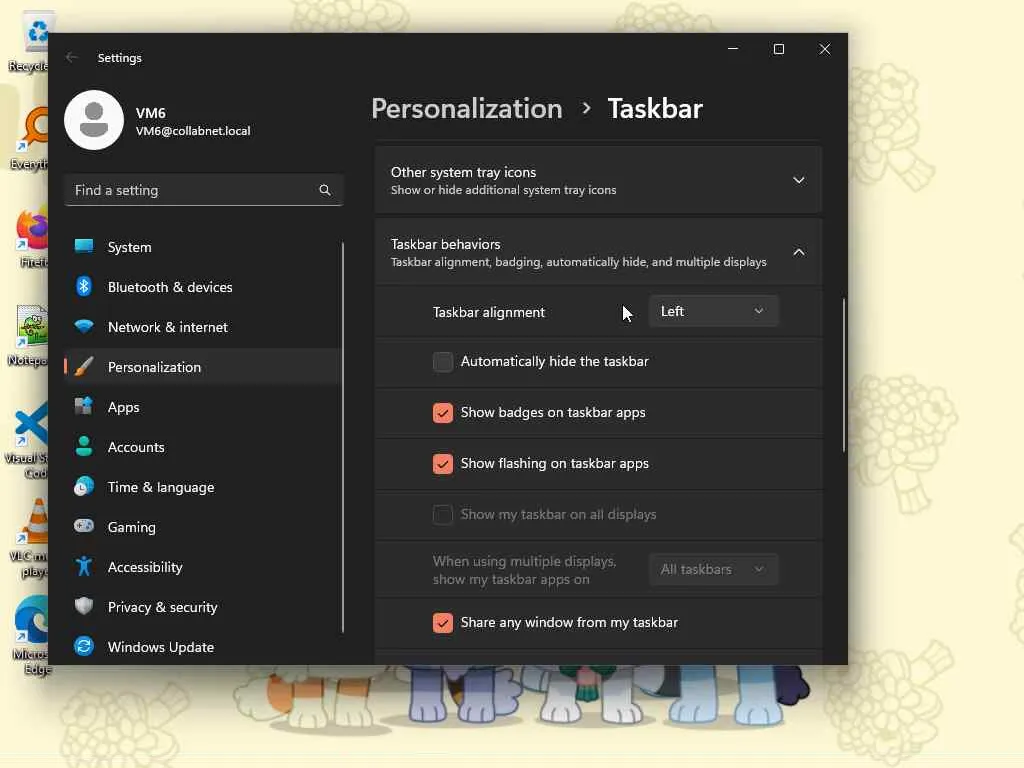This screenshot has width=1024, height=768.
Task: Open Network & internet category
Action: [202, 327]
